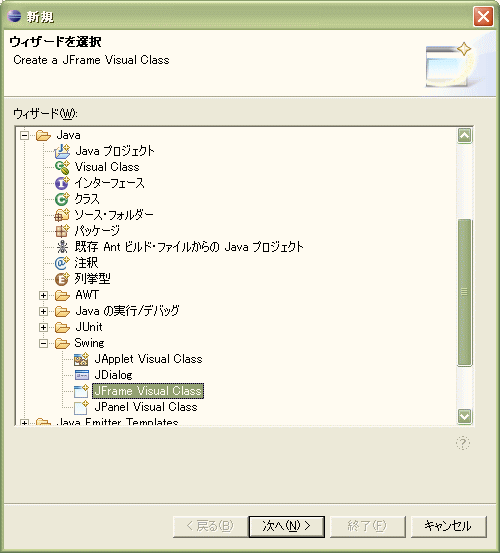Collapse the top-level Java folder

coord(24,135)
